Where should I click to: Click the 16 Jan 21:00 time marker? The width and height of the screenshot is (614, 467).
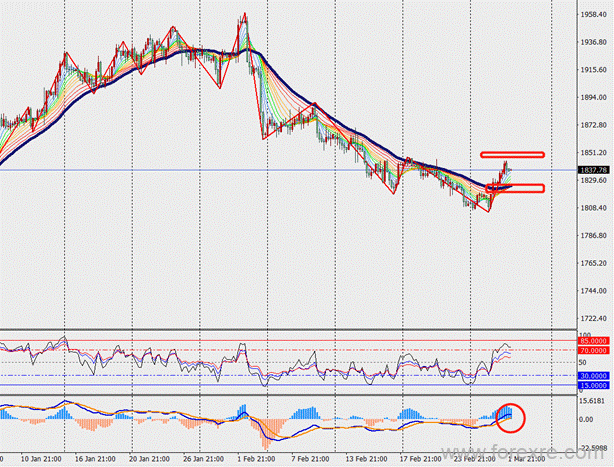95,459
